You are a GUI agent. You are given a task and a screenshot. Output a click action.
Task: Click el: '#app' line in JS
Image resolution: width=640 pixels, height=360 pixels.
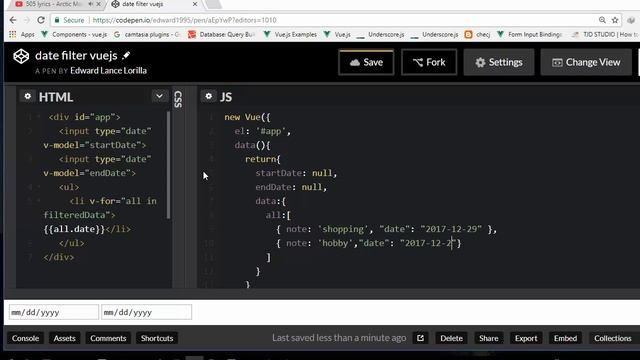(262, 131)
